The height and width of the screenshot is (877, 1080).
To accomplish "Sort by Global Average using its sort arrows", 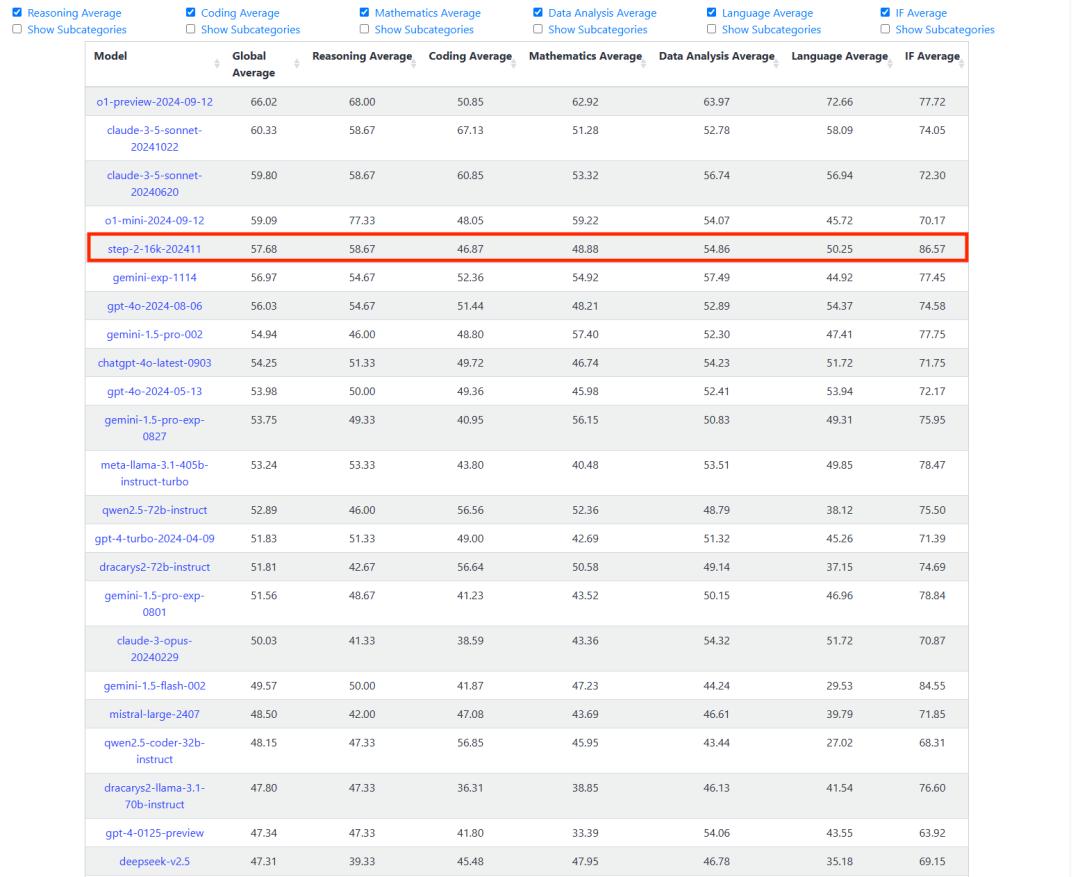I will [297, 65].
